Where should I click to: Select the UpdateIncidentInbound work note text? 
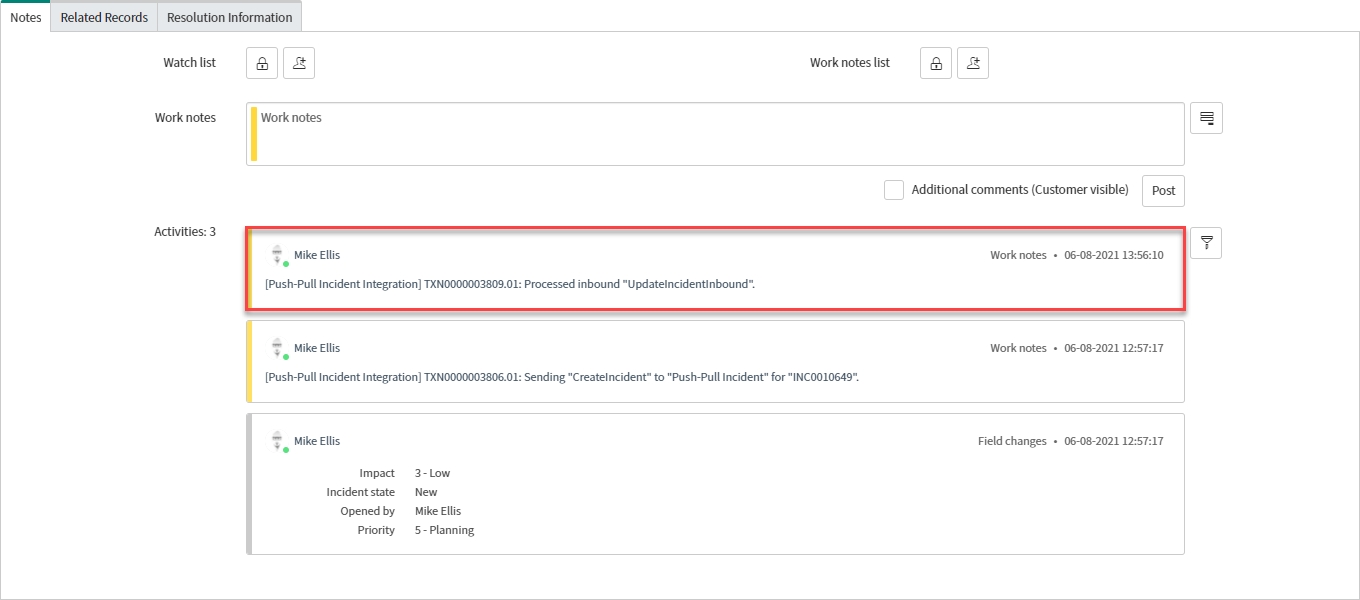[510, 284]
